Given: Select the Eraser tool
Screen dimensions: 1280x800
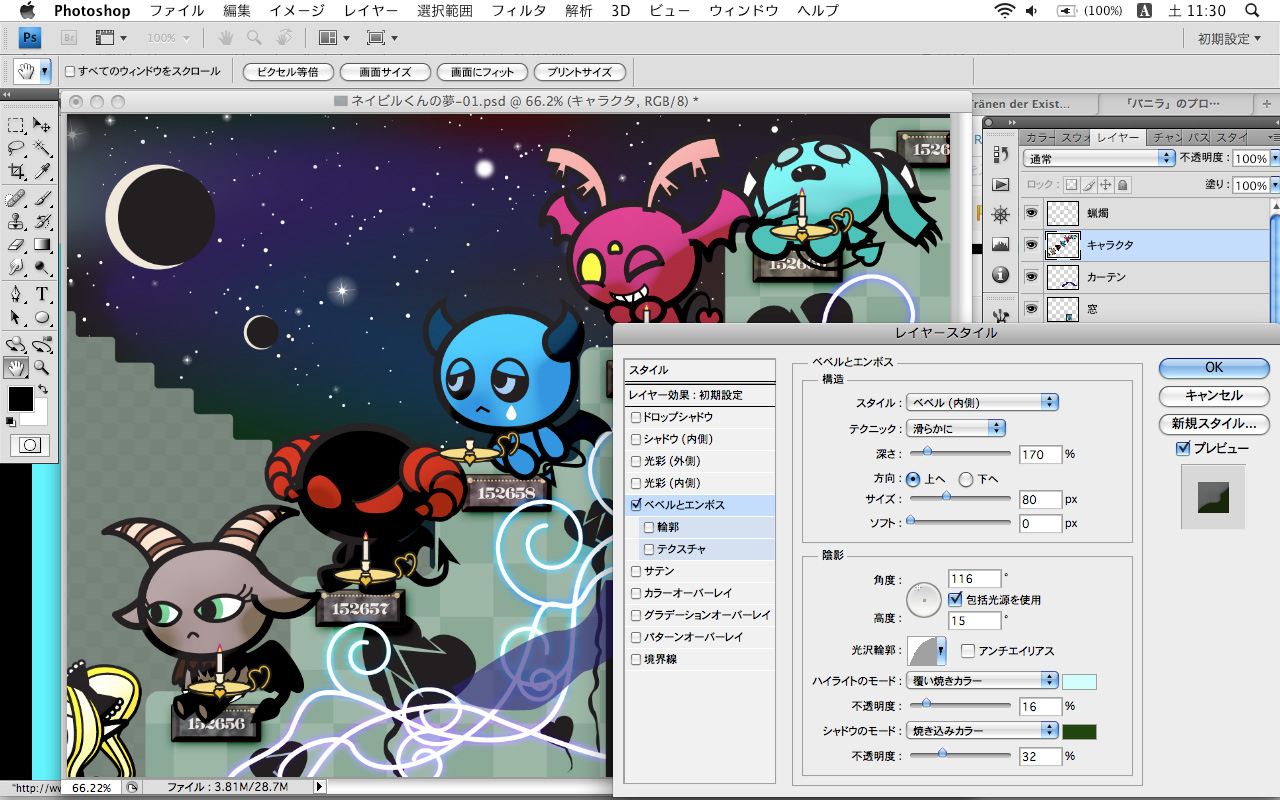Looking at the screenshot, I should coord(16,244).
